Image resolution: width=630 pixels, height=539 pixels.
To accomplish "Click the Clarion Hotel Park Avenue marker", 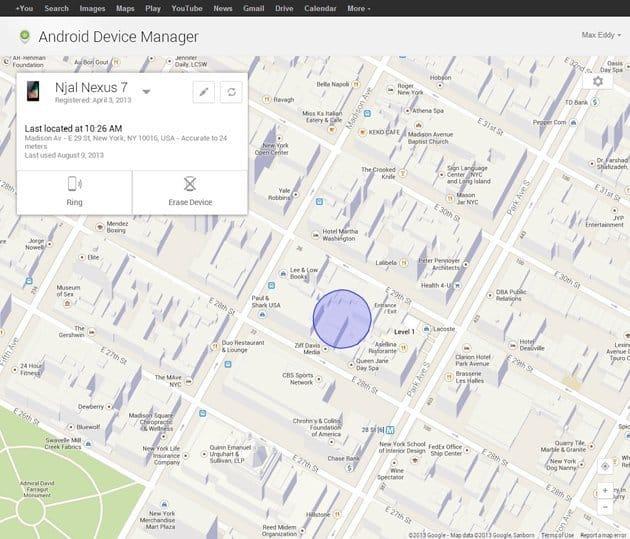I will (466, 348).
